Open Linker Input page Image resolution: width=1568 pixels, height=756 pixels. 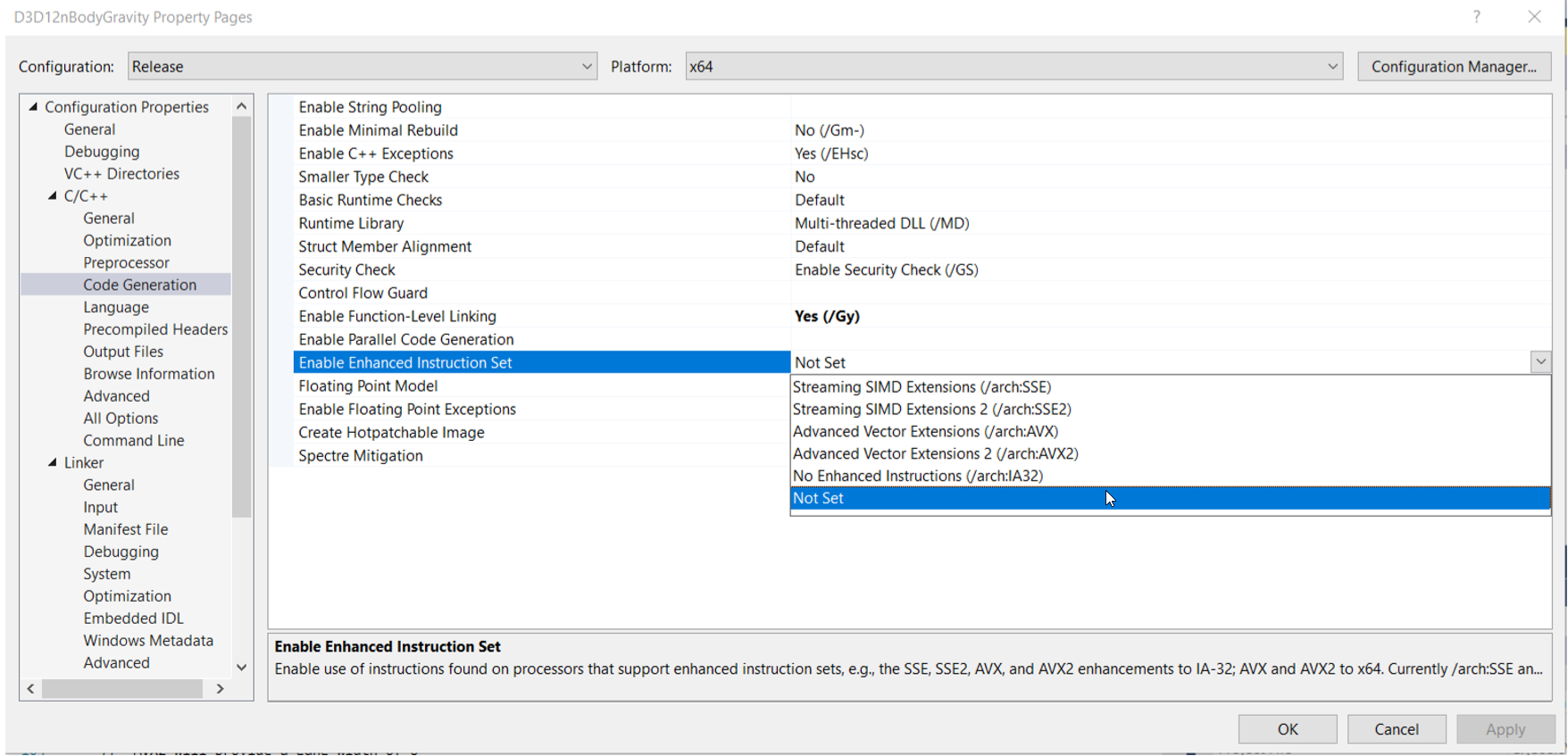tap(101, 507)
